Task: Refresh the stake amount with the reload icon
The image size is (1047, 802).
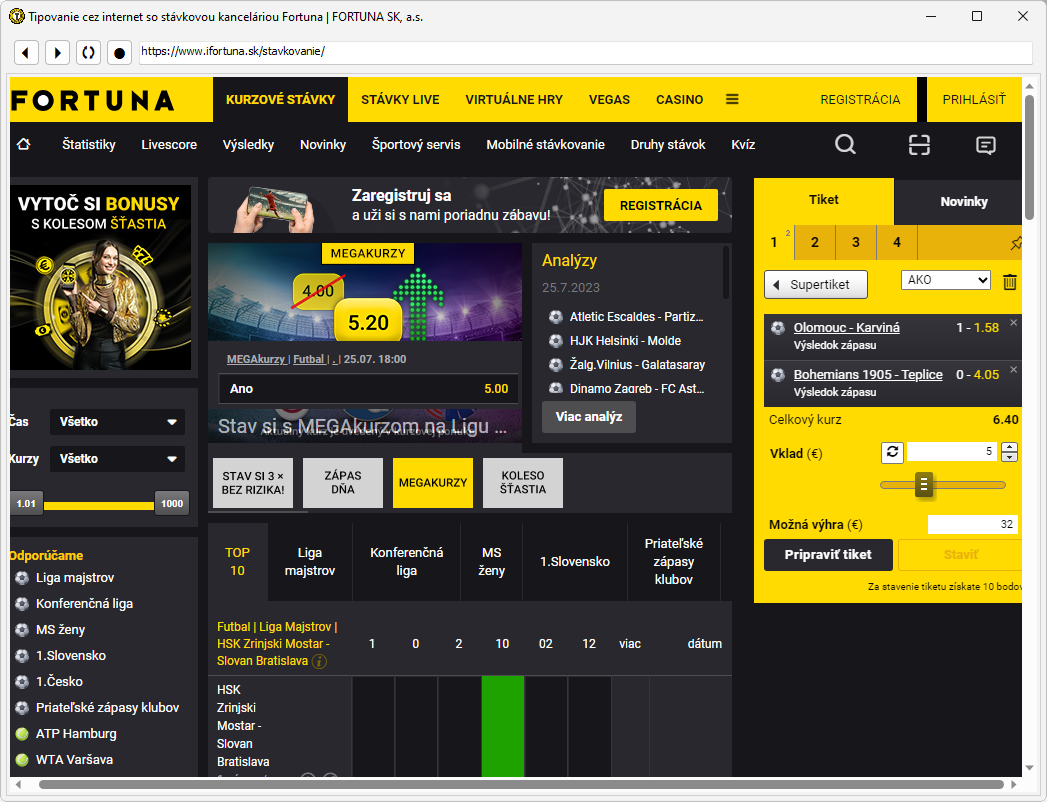Action: (892, 453)
